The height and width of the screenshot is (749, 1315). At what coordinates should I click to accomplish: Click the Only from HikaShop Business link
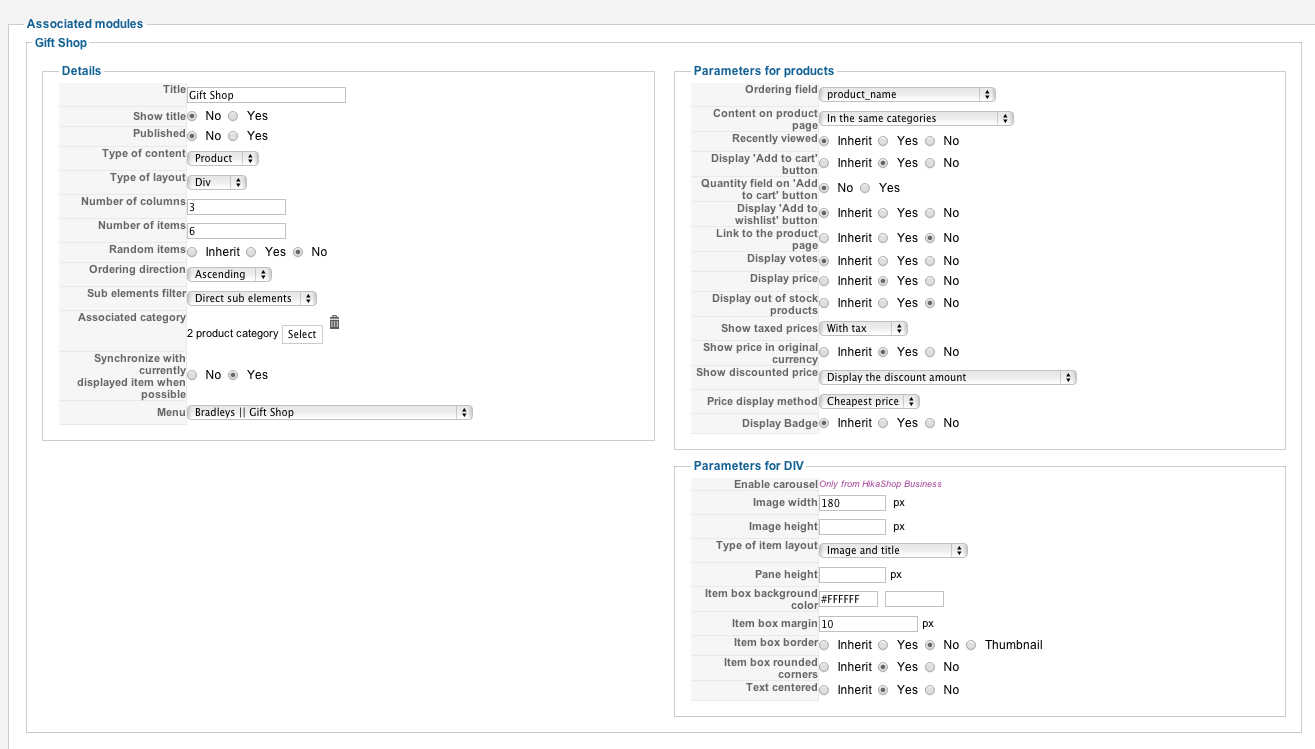pyautogui.click(x=880, y=484)
